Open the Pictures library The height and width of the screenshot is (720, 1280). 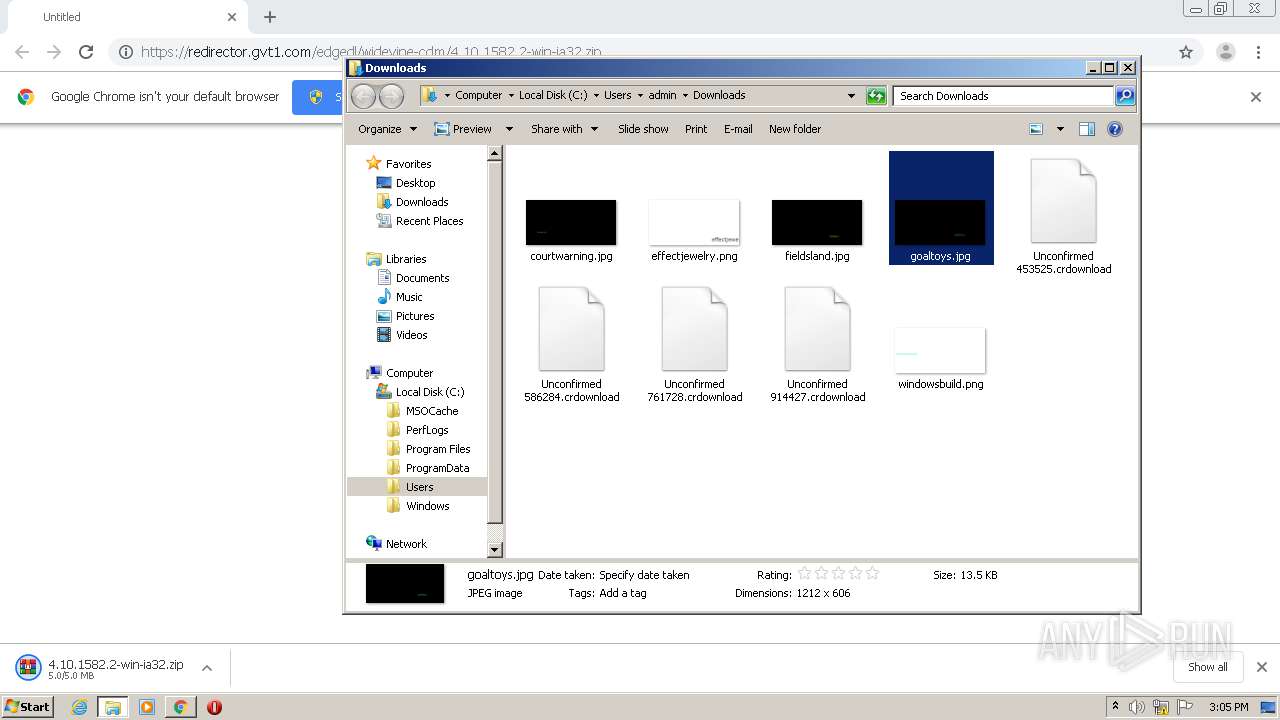(406, 316)
